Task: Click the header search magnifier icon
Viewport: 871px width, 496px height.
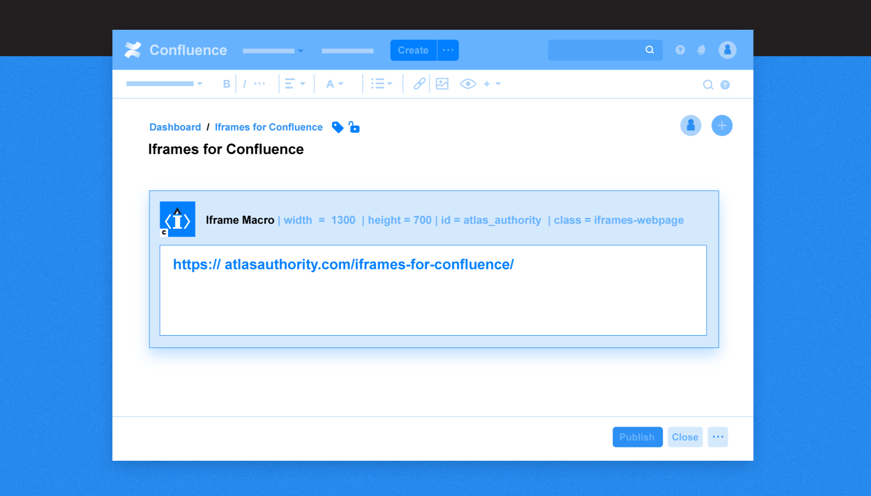Action: pos(649,50)
